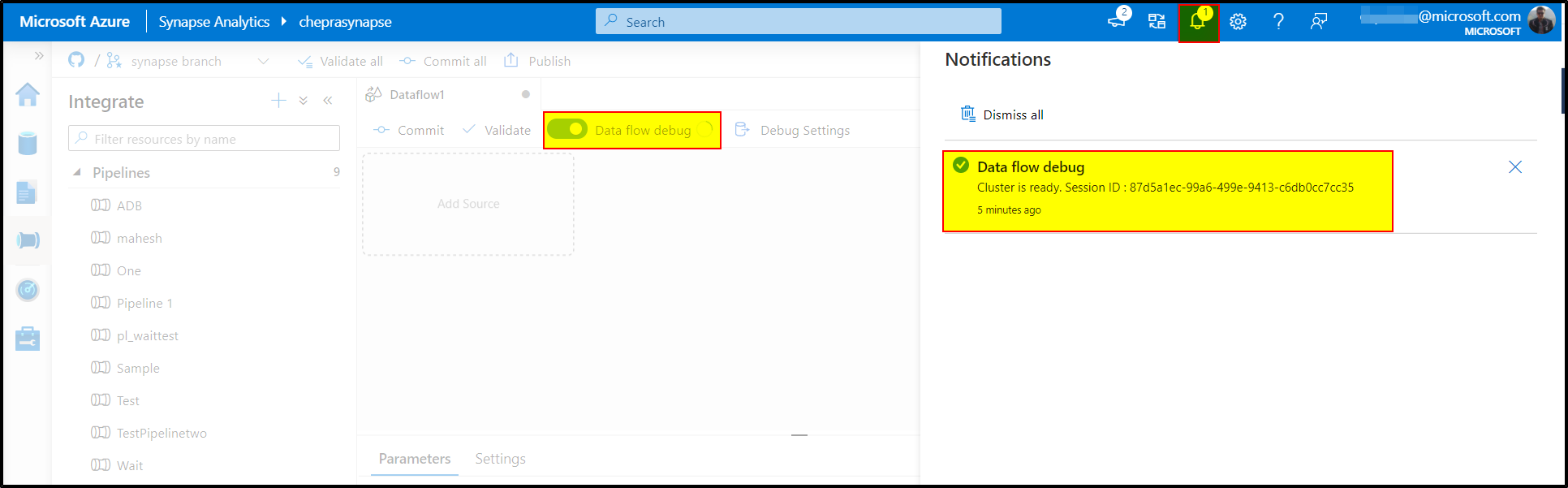Open the synapse branch dropdown
Viewport: 1568px width, 488px height.
point(188,62)
